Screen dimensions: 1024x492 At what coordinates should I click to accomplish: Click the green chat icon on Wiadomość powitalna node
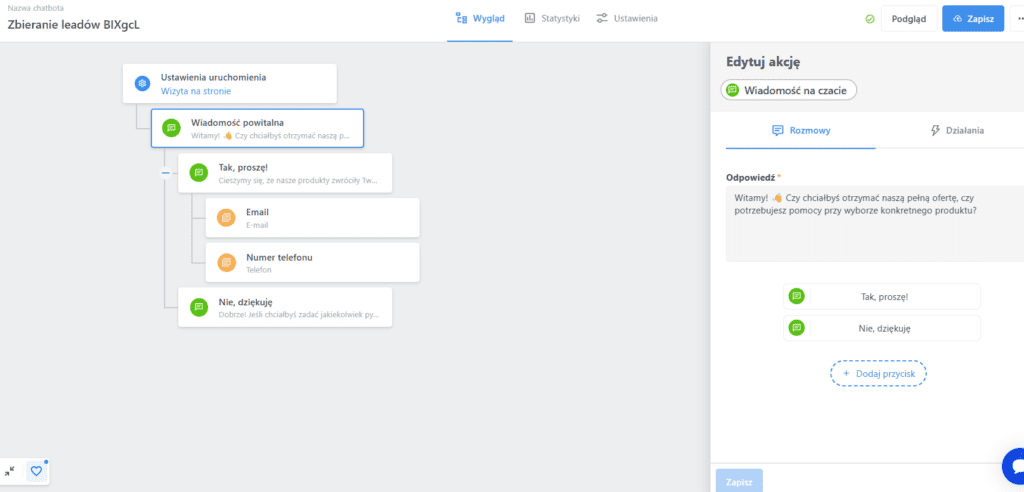[x=171, y=128]
